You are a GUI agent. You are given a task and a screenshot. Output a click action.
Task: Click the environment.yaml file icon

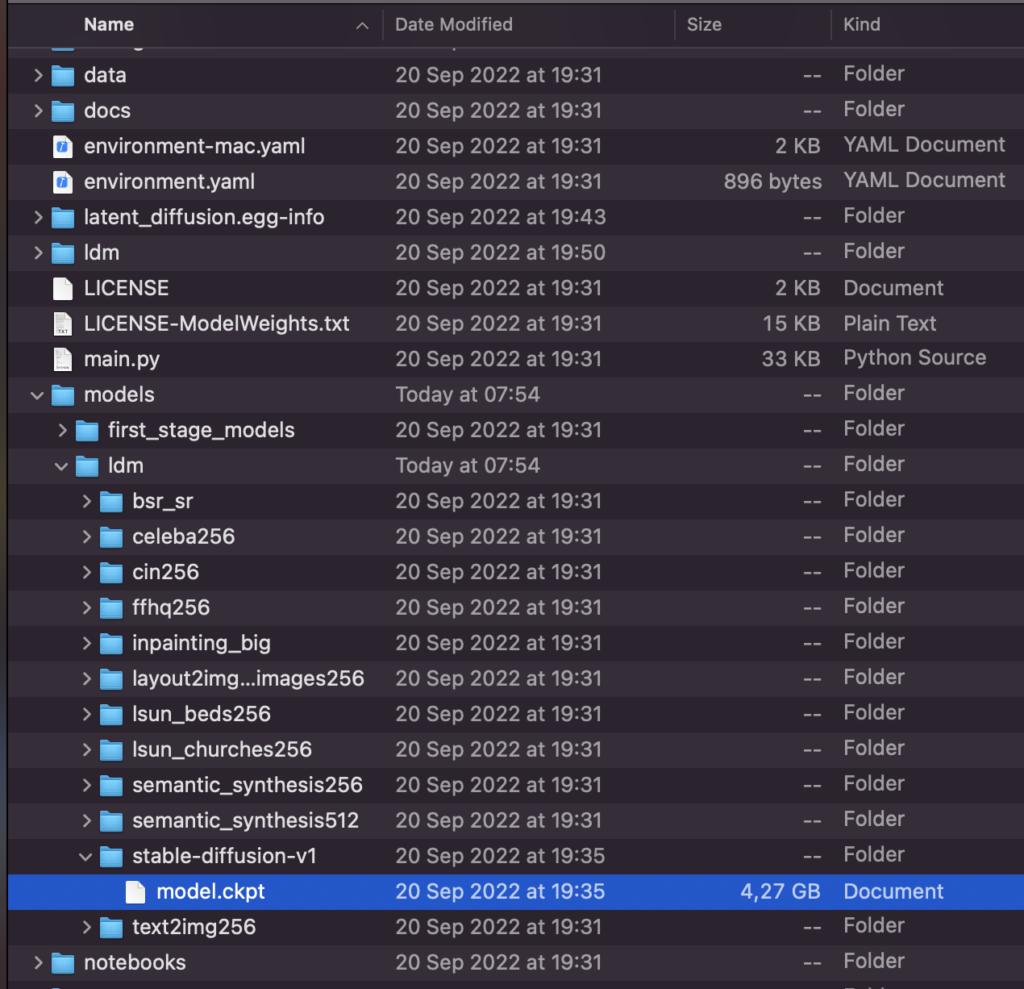point(63,182)
